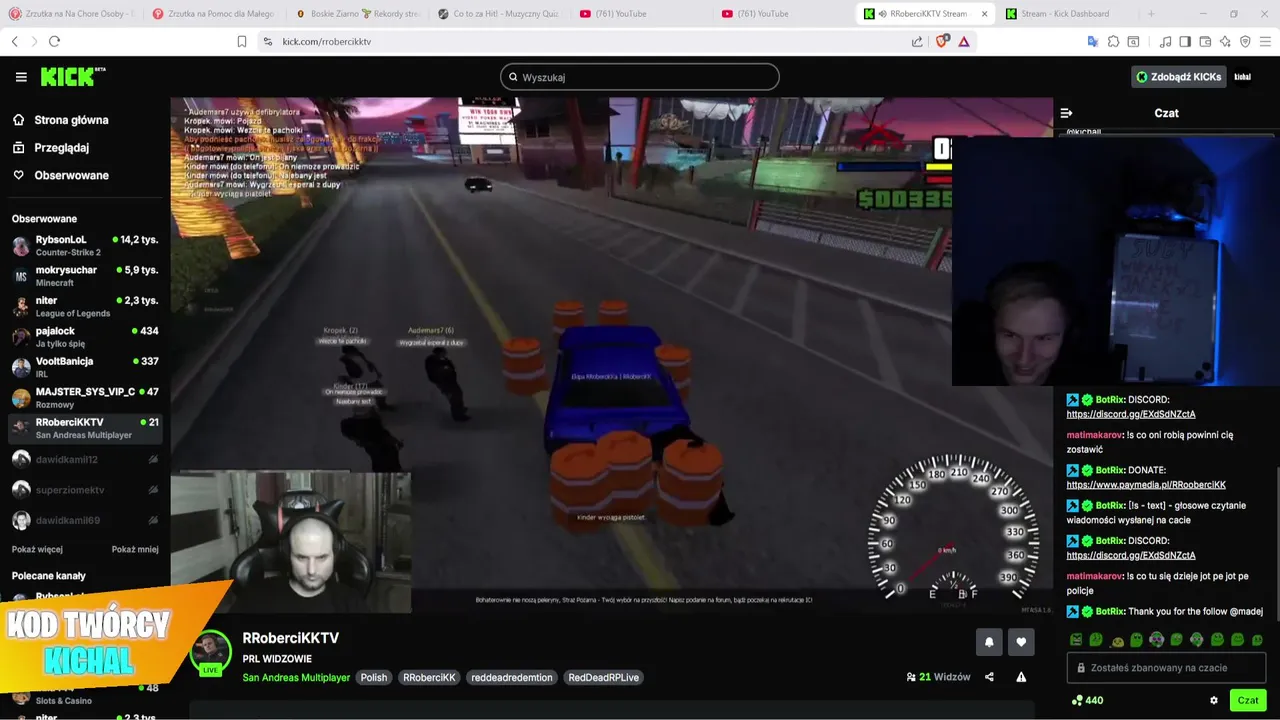Reload the browser page

pos(54,41)
